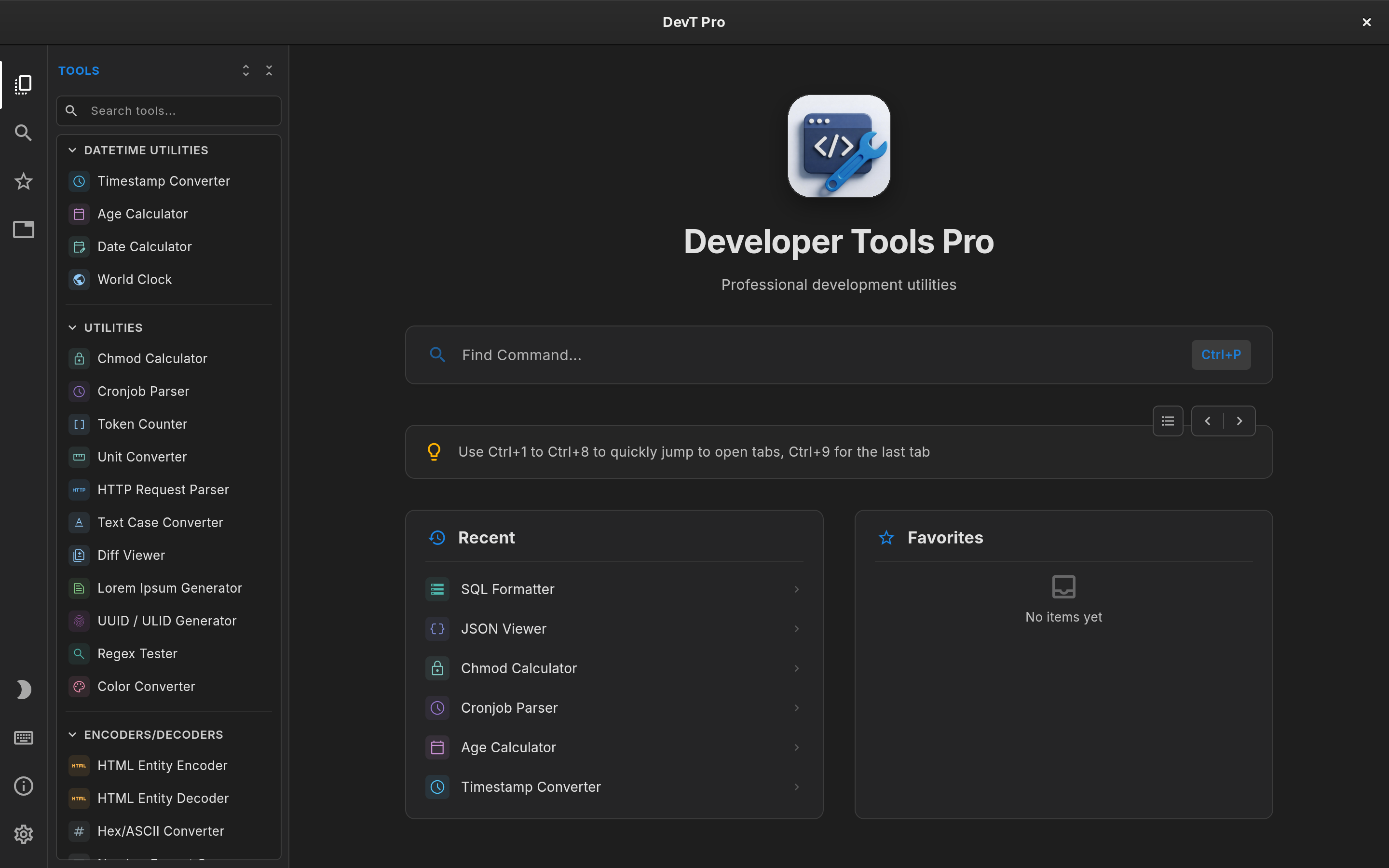Show the next tip
This screenshot has height=868, width=1389.
tap(1239, 421)
